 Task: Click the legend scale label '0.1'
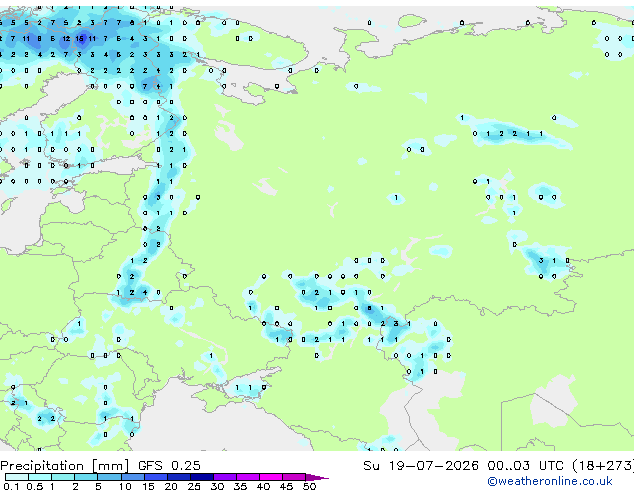pyautogui.click(x=11, y=486)
